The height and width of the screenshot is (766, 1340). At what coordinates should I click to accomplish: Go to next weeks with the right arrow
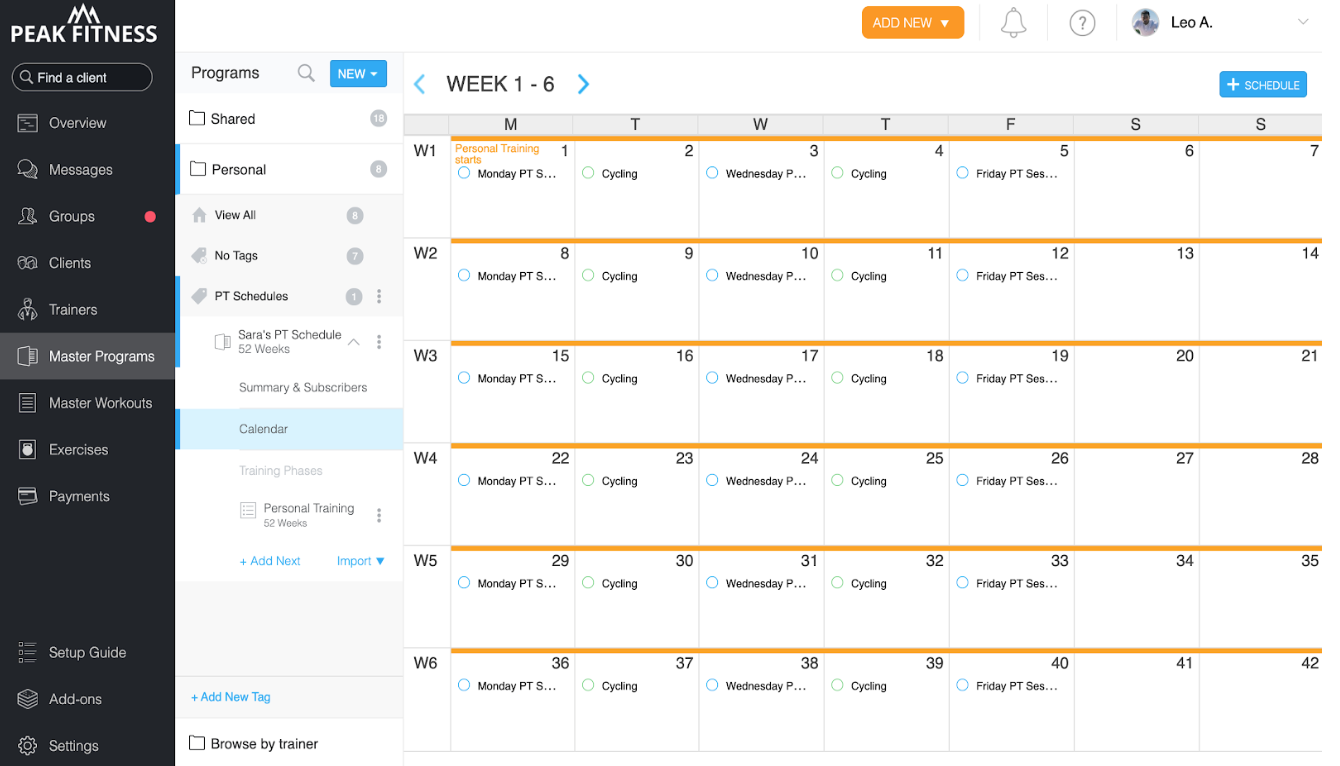[x=584, y=84]
